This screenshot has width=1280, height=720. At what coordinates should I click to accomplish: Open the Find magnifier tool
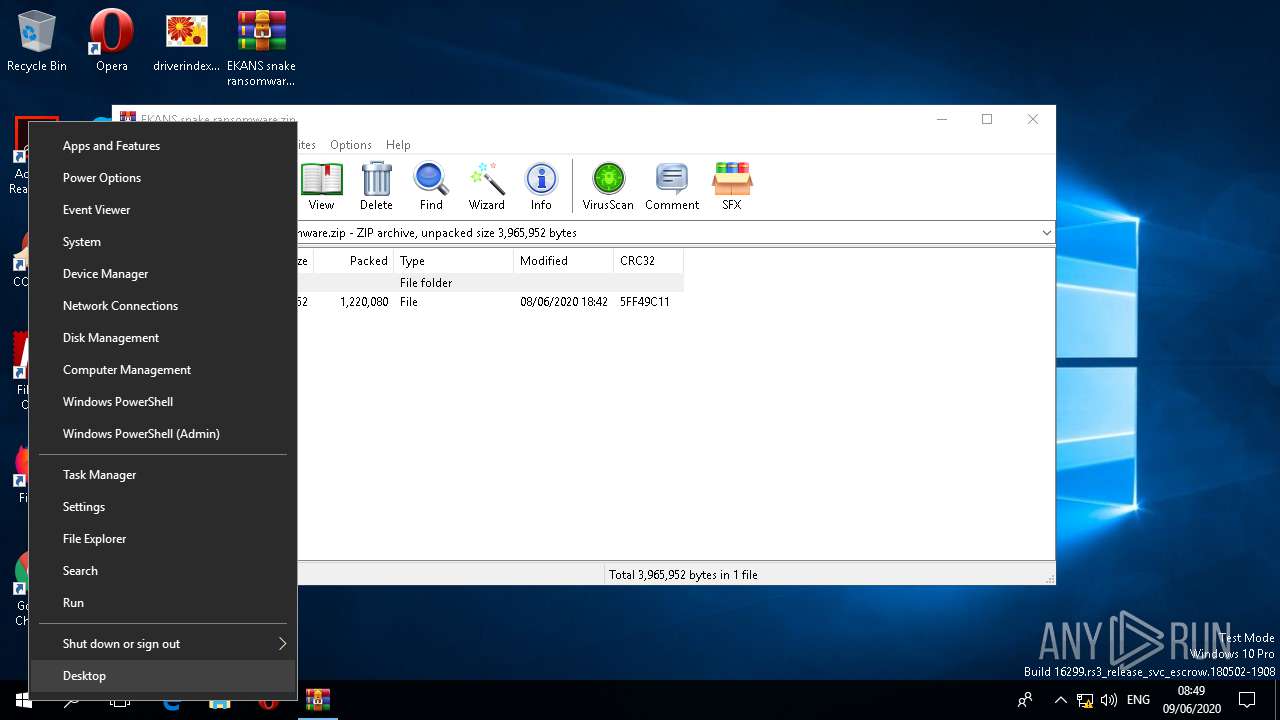431,186
